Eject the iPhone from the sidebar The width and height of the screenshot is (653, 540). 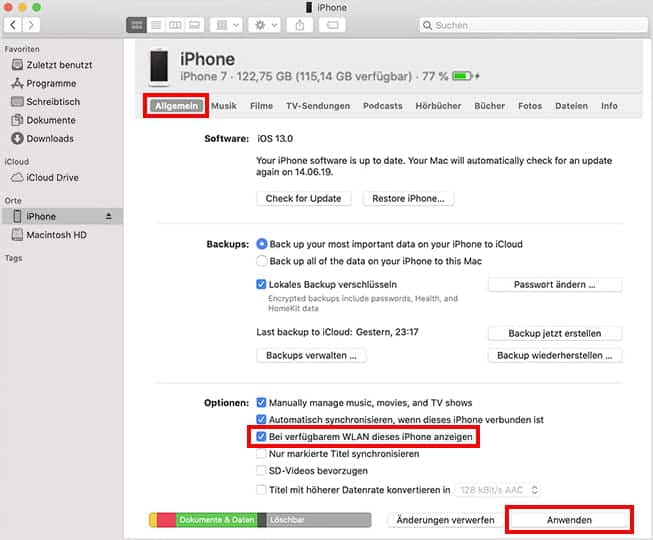coord(108,216)
